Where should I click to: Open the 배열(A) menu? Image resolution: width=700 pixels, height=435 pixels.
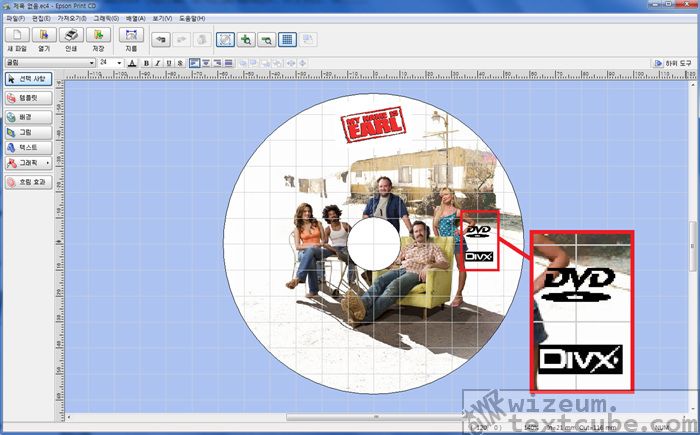tap(136, 18)
